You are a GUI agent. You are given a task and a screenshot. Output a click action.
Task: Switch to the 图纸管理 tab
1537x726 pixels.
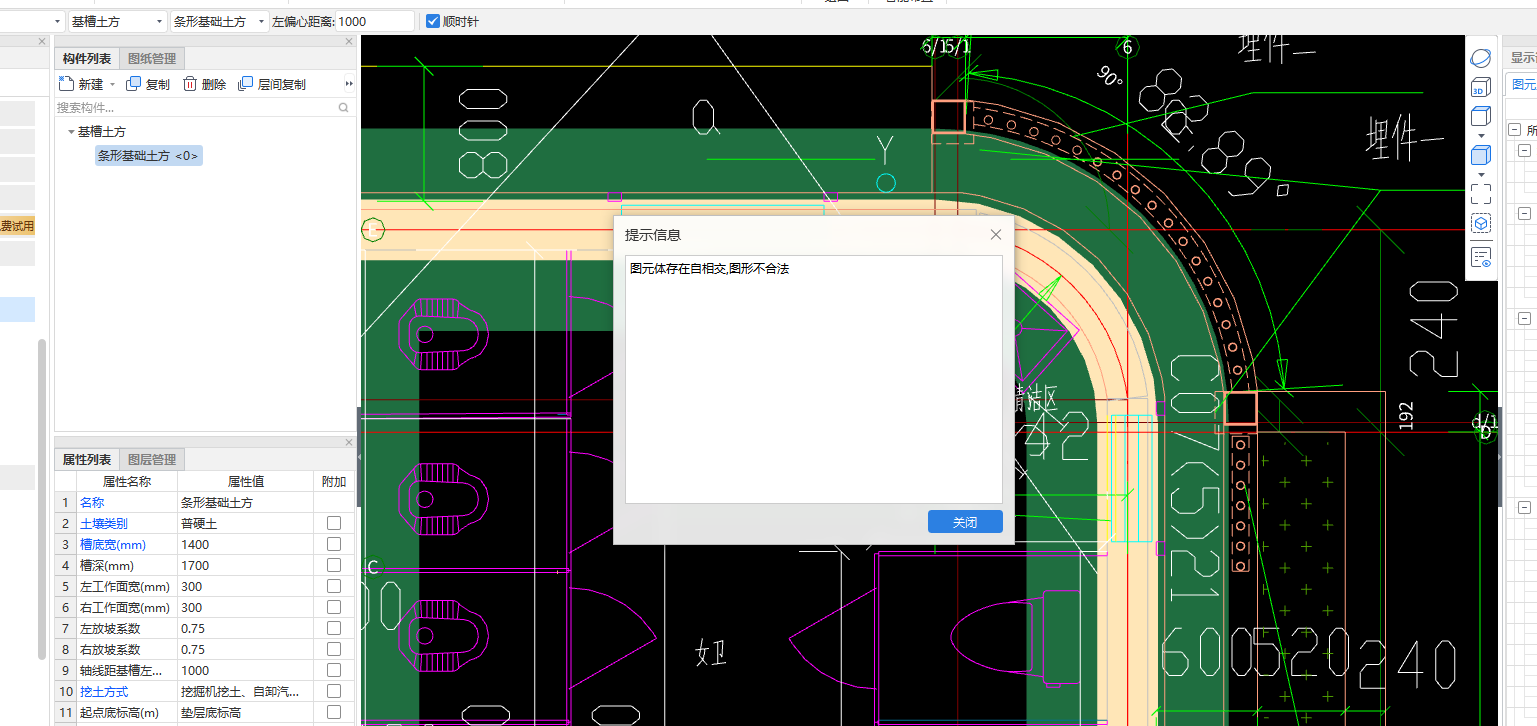(x=152, y=59)
